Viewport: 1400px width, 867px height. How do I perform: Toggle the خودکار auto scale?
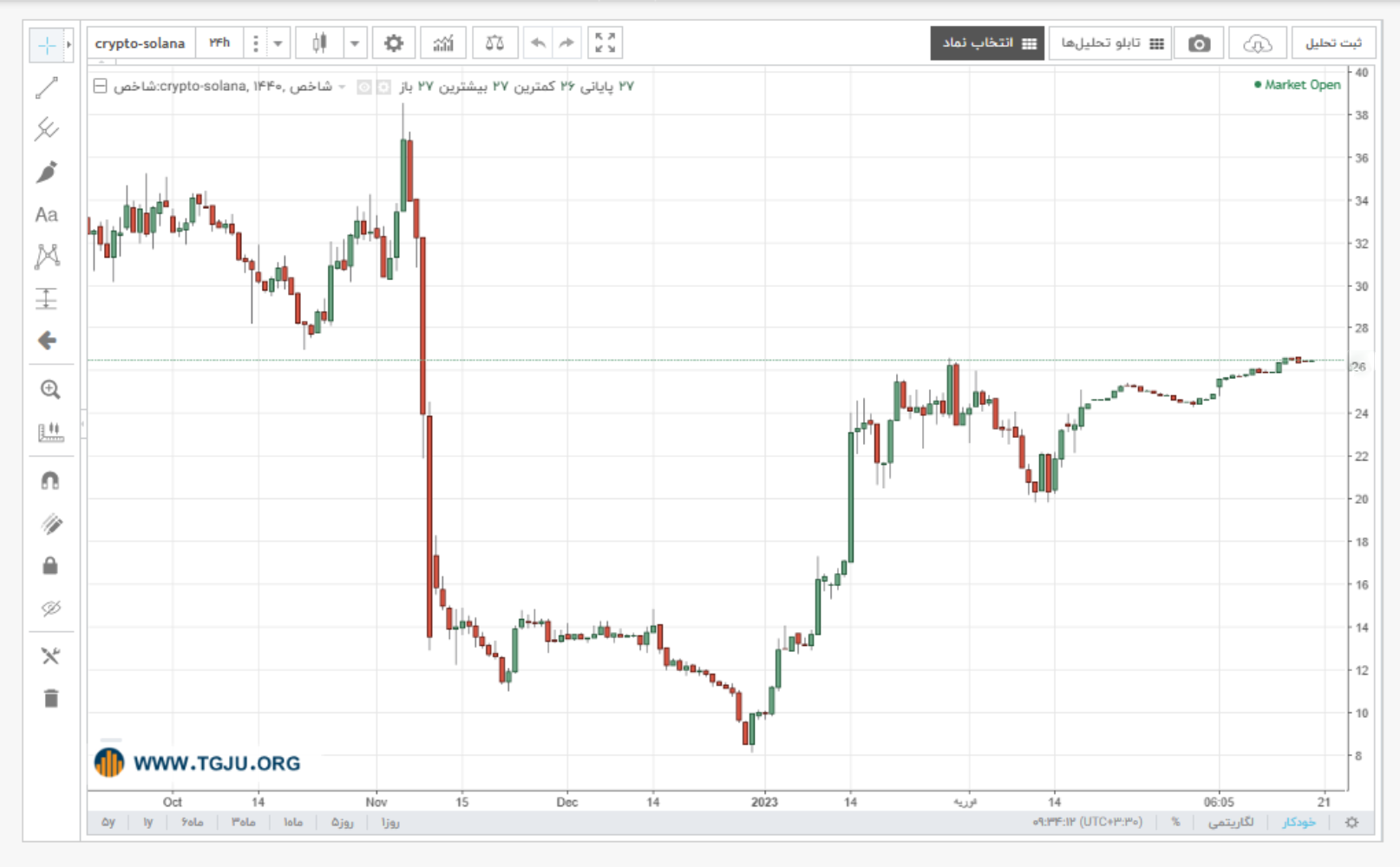click(1299, 822)
